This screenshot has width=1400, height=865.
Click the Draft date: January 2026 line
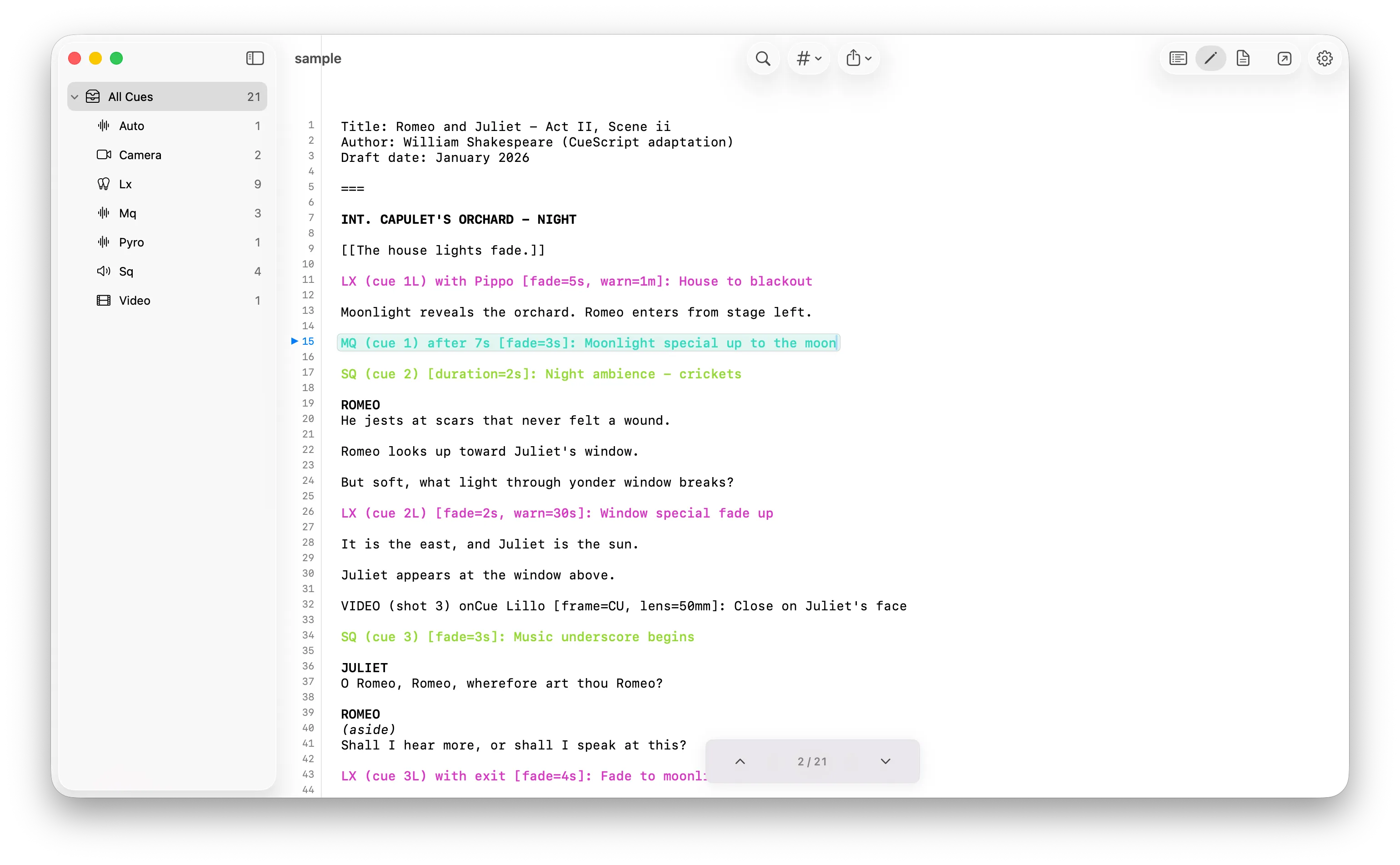point(435,157)
